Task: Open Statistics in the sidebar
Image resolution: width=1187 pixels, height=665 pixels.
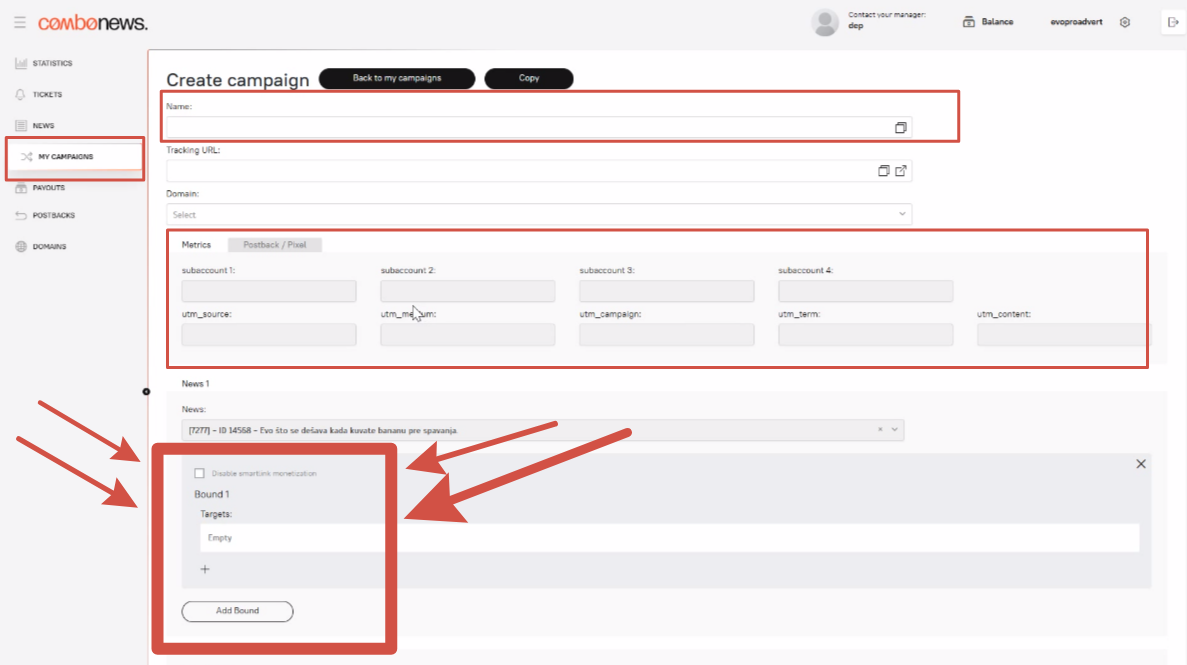Action: (x=52, y=64)
